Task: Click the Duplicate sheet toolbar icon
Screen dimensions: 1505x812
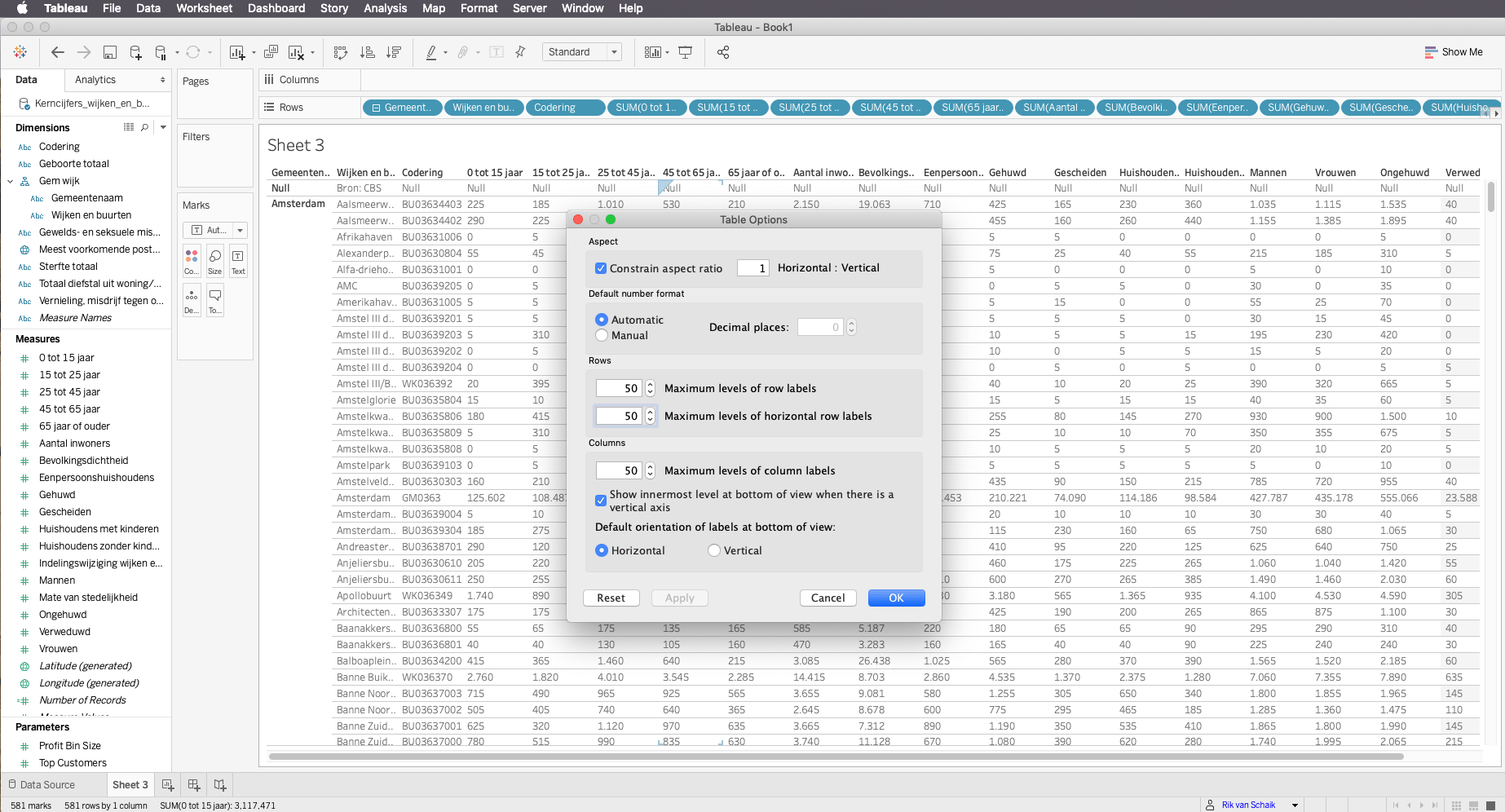Action: click(271, 52)
